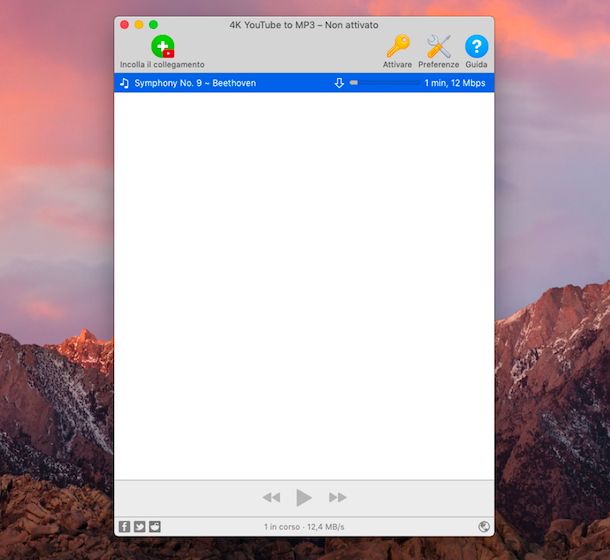Open Preferenze with the tools icon
The height and width of the screenshot is (560, 610).
[x=438, y=46]
